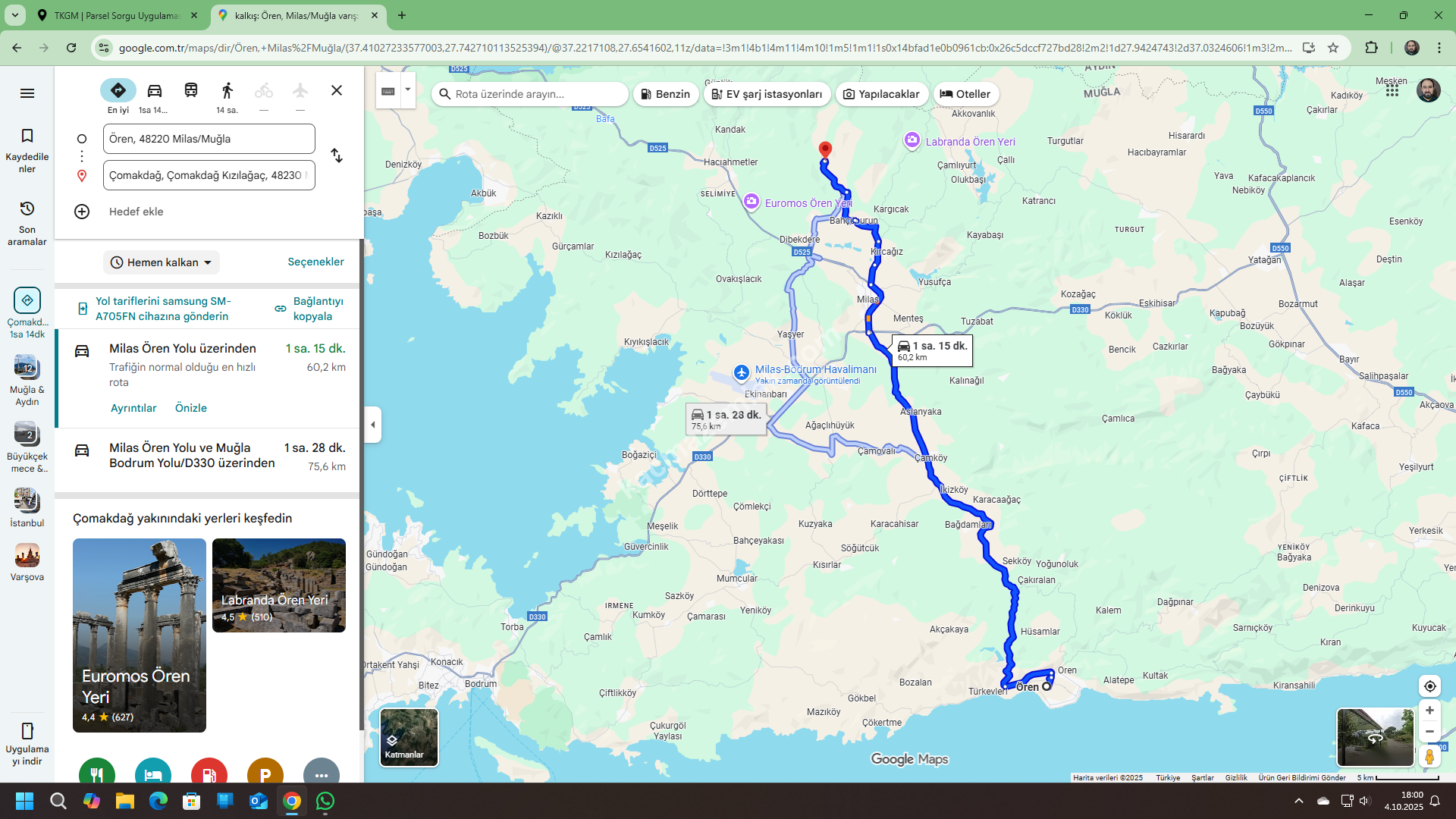The height and width of the screenshot is (819, 1456).
Task: Toggle the Benzin filter chip
Action: tap(665, 94)
